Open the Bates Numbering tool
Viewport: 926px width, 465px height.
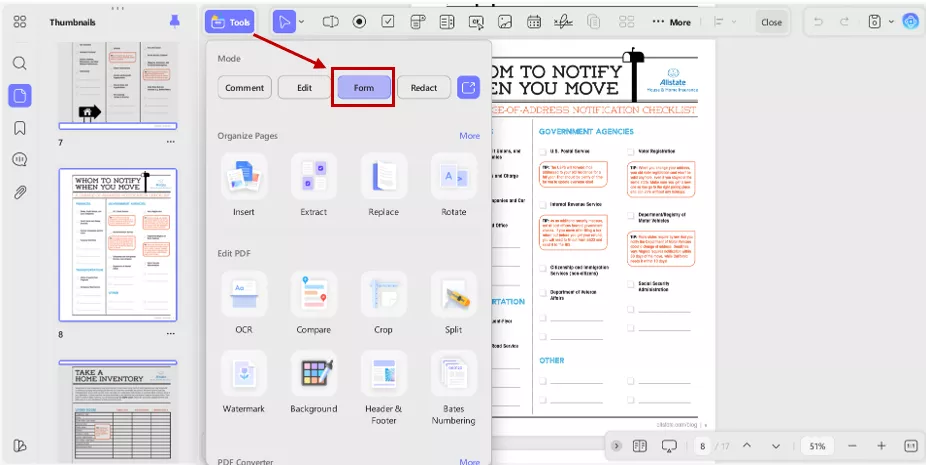[x=454, y=388]
